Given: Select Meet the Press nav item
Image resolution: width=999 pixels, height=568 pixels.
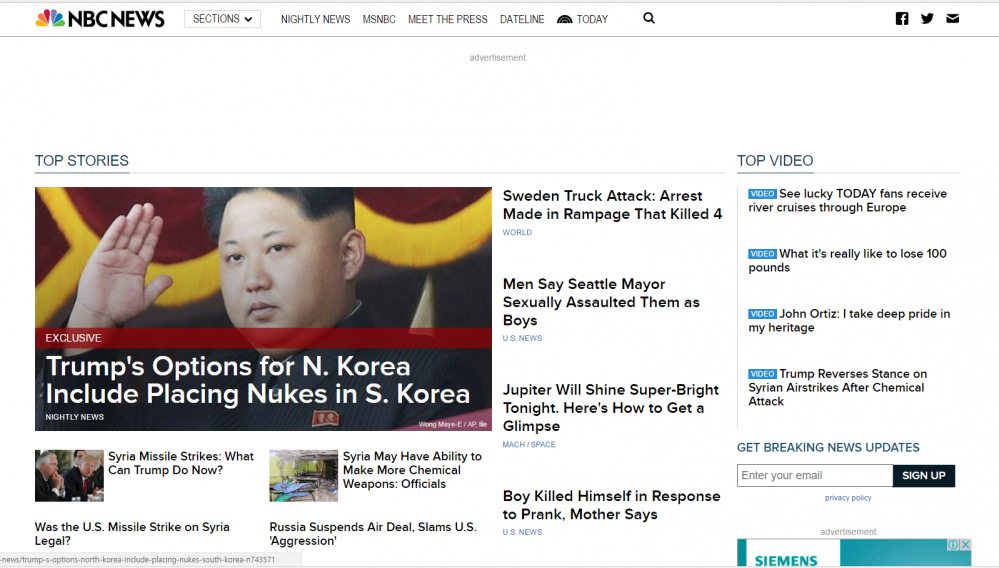Looking at the screenshot, I should 447,19.
